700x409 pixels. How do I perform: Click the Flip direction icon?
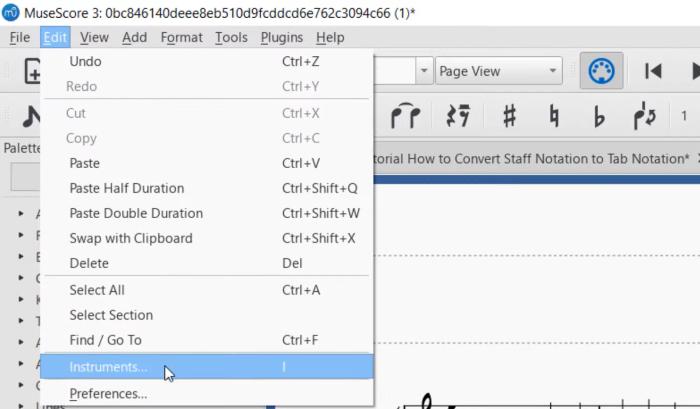(644, 116)
